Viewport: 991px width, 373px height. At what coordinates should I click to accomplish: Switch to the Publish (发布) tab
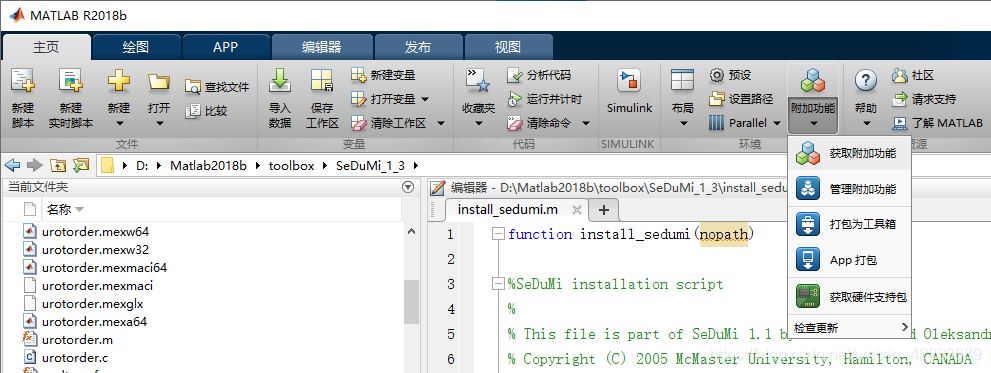tap(418, 47)
